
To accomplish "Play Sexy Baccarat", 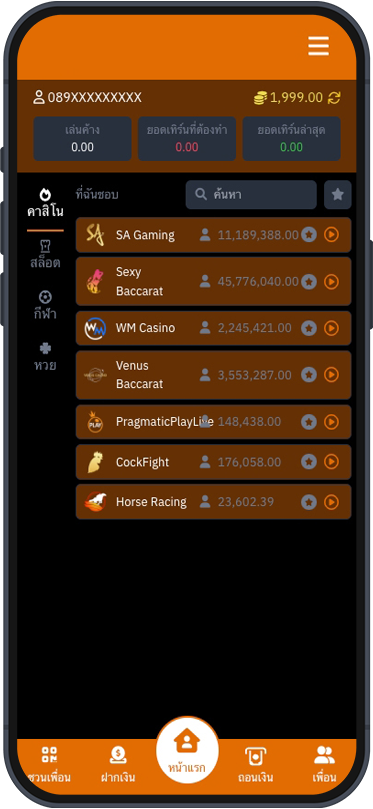I will click(x=331, y=282).
